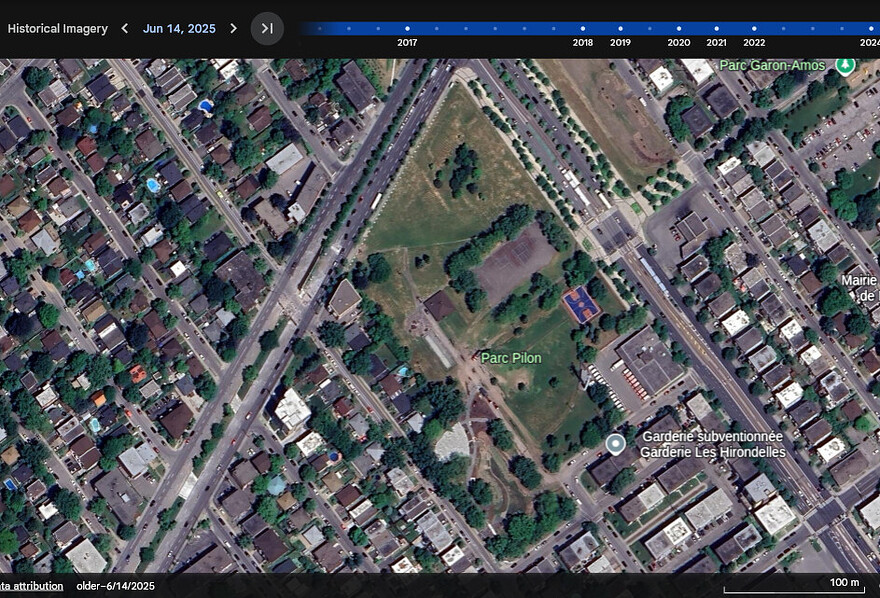Open the data attribution link

point(31,586)
